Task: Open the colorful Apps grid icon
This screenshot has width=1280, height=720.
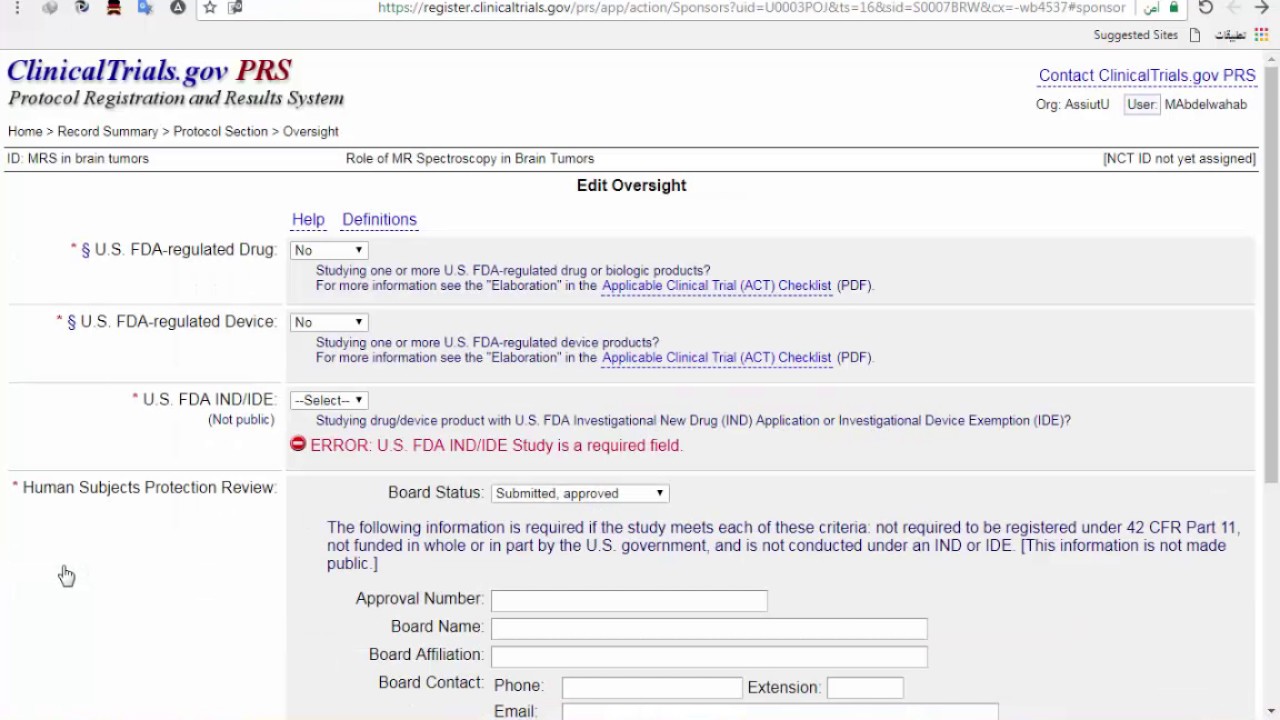Action: click(1261, 35)
